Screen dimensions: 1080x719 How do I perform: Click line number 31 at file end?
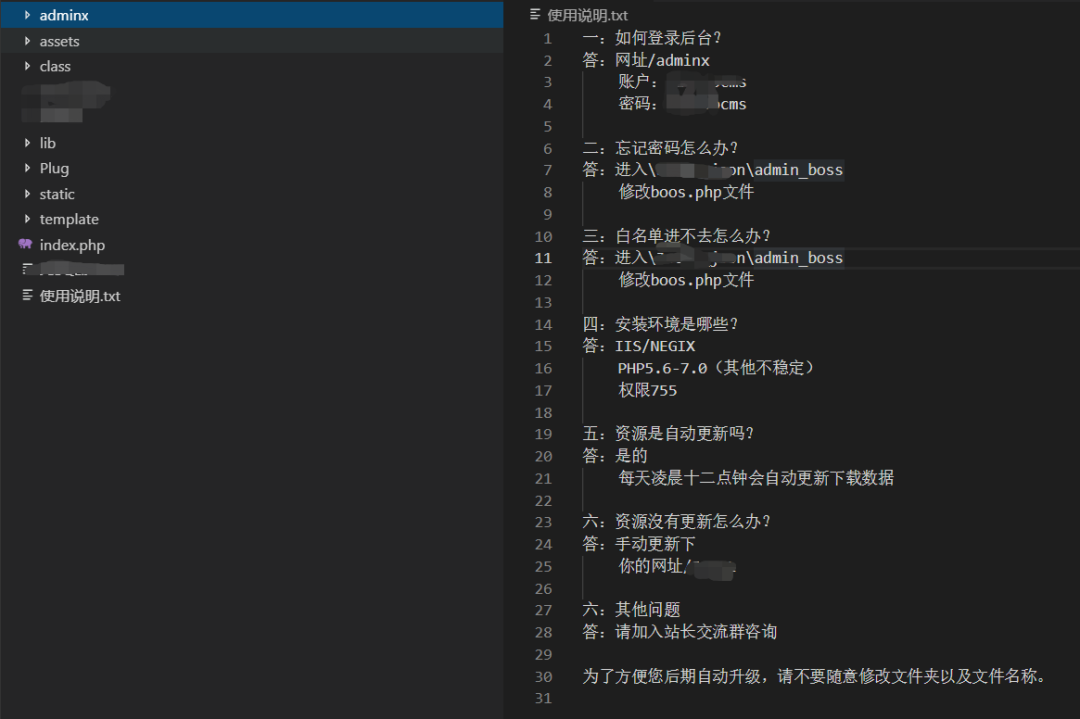click(542, 698)
